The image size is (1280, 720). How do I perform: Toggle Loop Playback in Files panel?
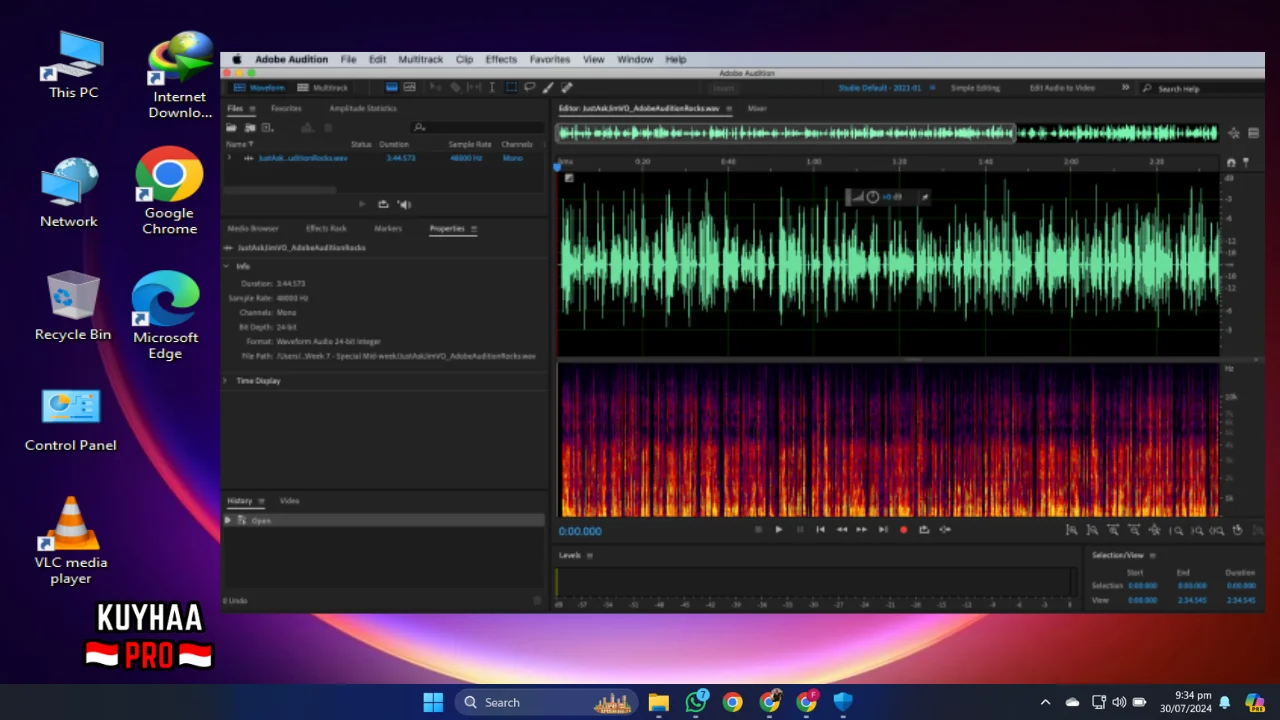click(x=383, y=204)
